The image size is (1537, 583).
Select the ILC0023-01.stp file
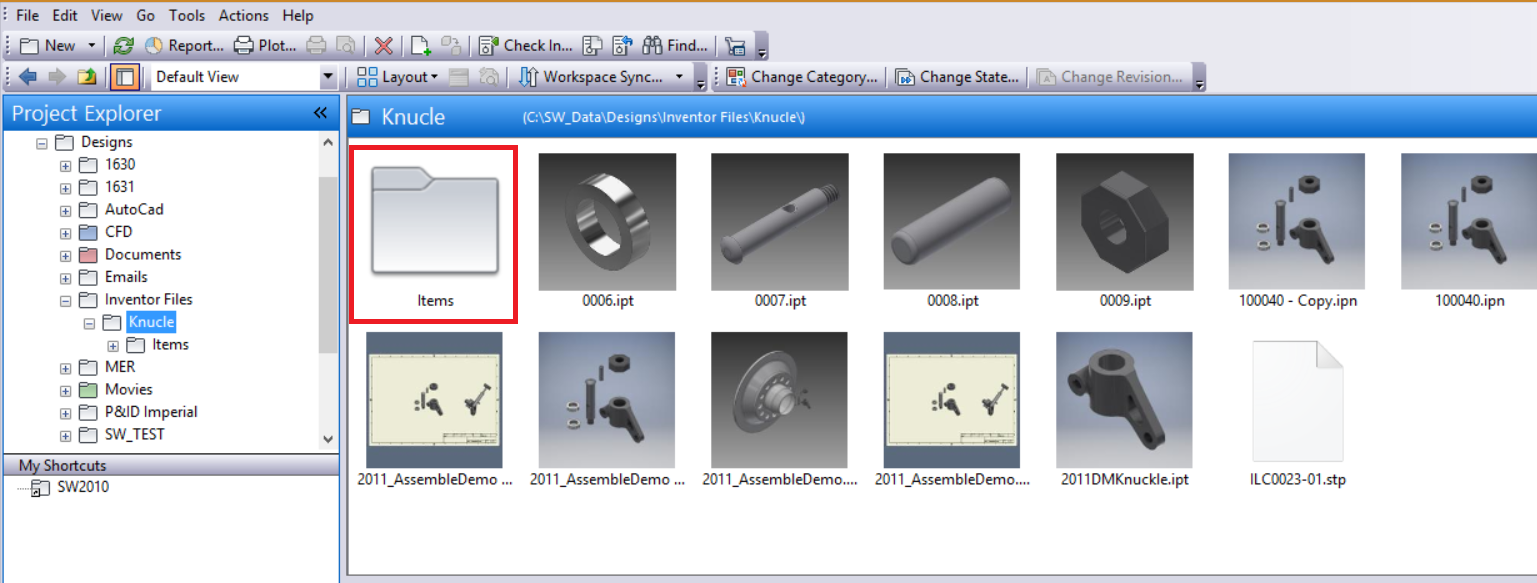coord(1297,401)
